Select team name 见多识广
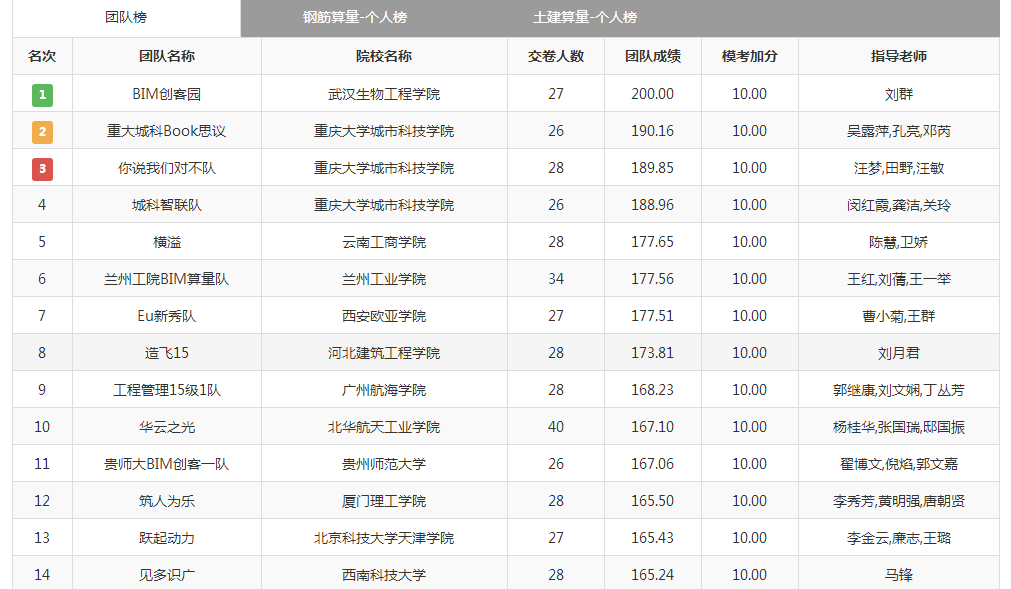The image size is (1011, 589). tap(167, 575)
